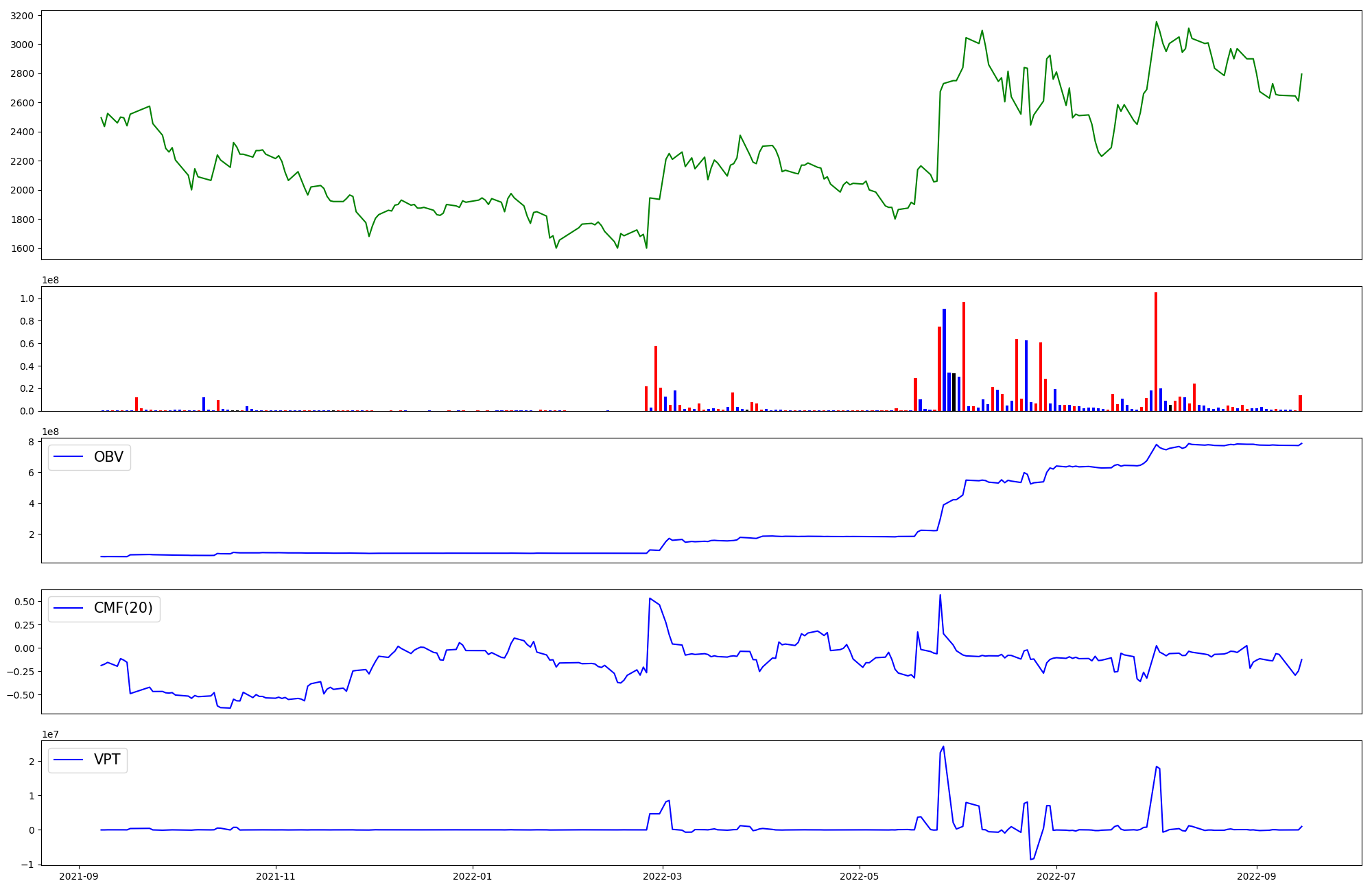The image size is (1372, 892).
Task: Click the CMF(20) legend label
Action: [x=123, y=609]
